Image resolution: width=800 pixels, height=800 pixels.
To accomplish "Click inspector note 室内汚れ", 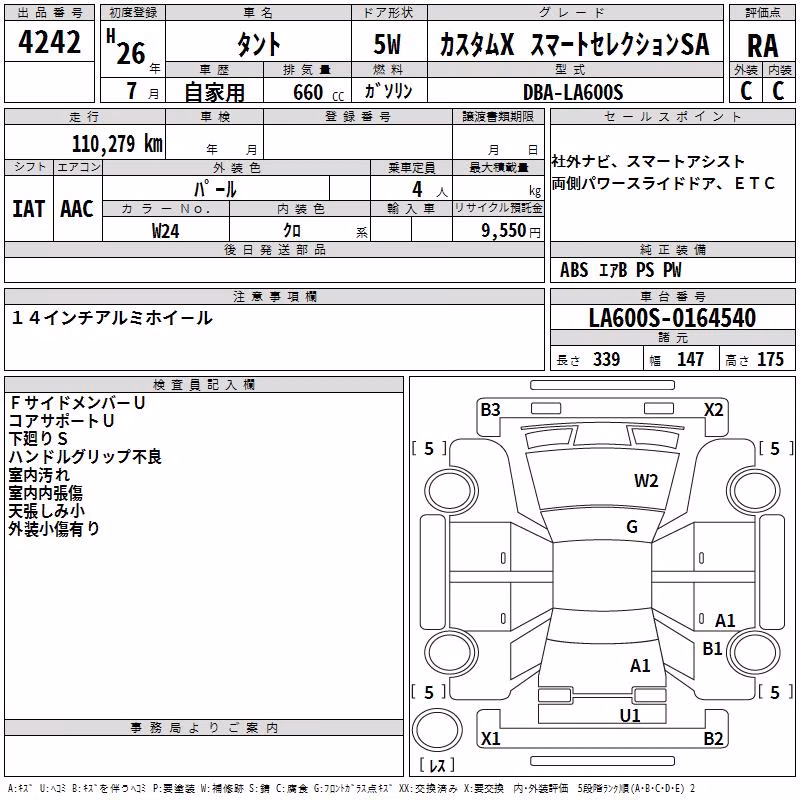I will (39, 475).
